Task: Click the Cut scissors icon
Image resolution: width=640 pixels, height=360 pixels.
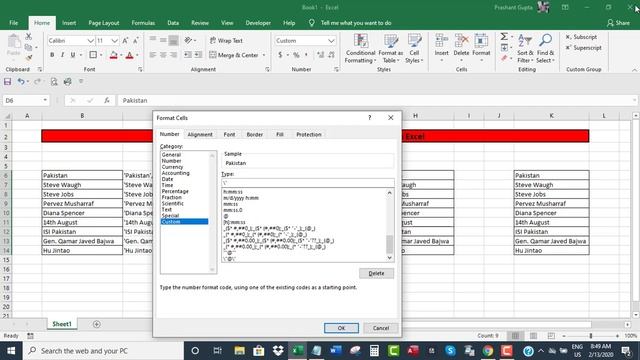Action: coord(29,37)
